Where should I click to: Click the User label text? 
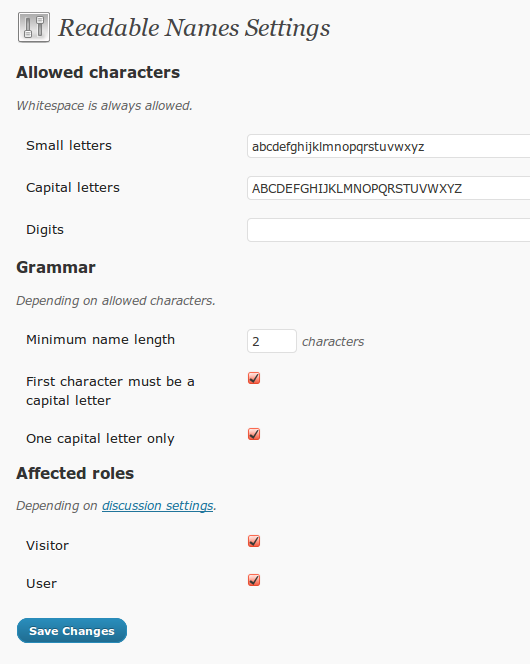(x=41, y=584)
